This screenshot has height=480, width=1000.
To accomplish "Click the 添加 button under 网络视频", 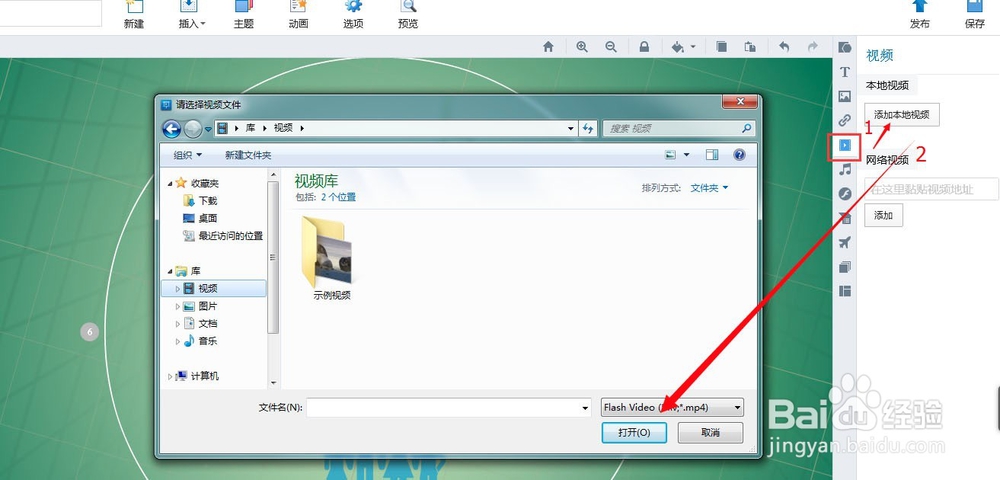I will click(x=883, y=215).
